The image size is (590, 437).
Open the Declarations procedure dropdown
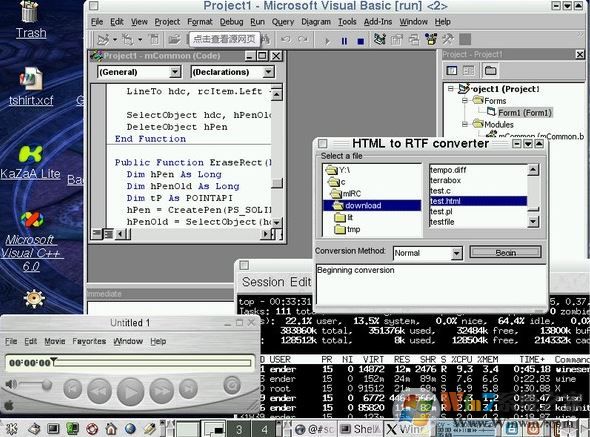coord(268,72)
